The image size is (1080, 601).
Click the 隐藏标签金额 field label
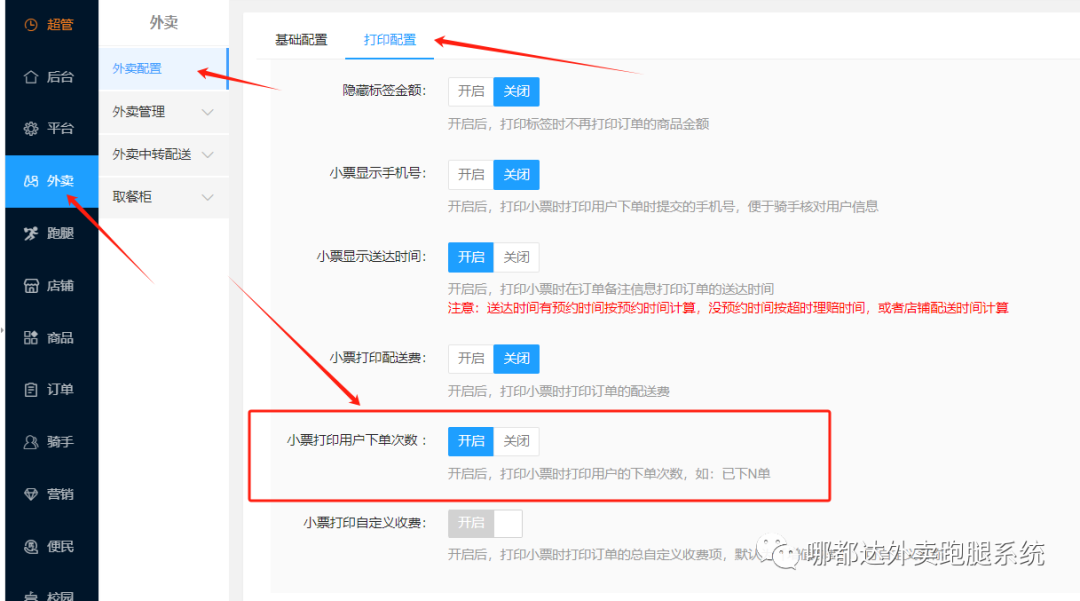click(384, 91)
